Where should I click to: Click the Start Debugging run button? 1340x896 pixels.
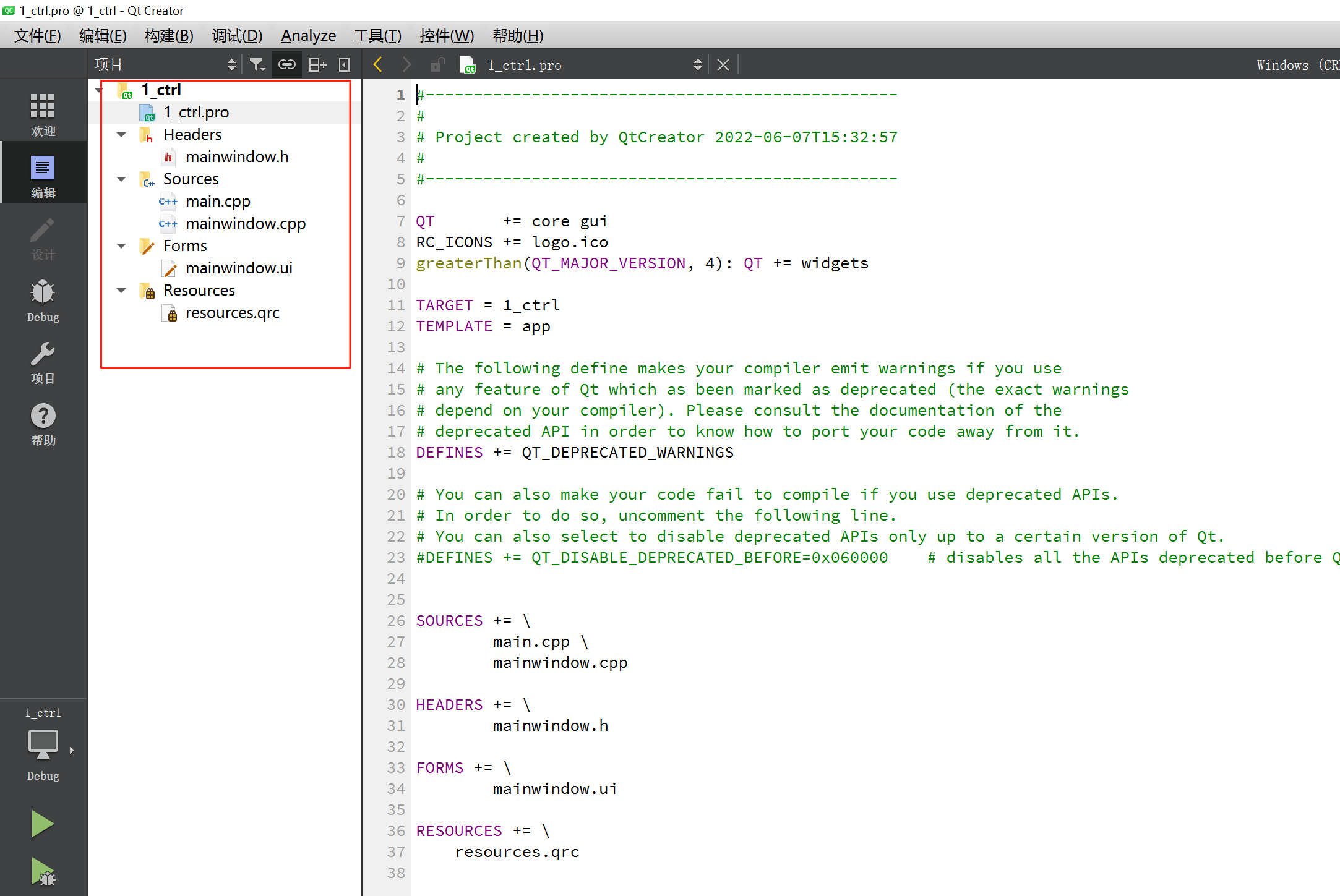tap(43, 871)
